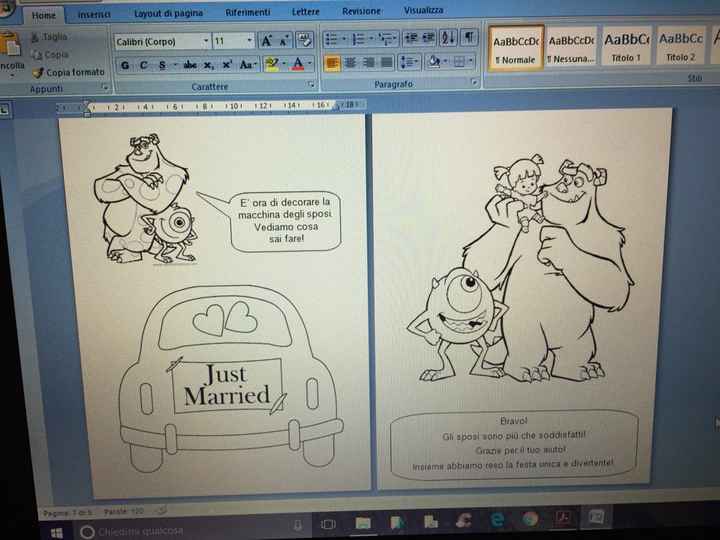This screenshot has height=540, width=720.
Task: Toggle italic (C) formatting
Action: click(x=144, y=65)
